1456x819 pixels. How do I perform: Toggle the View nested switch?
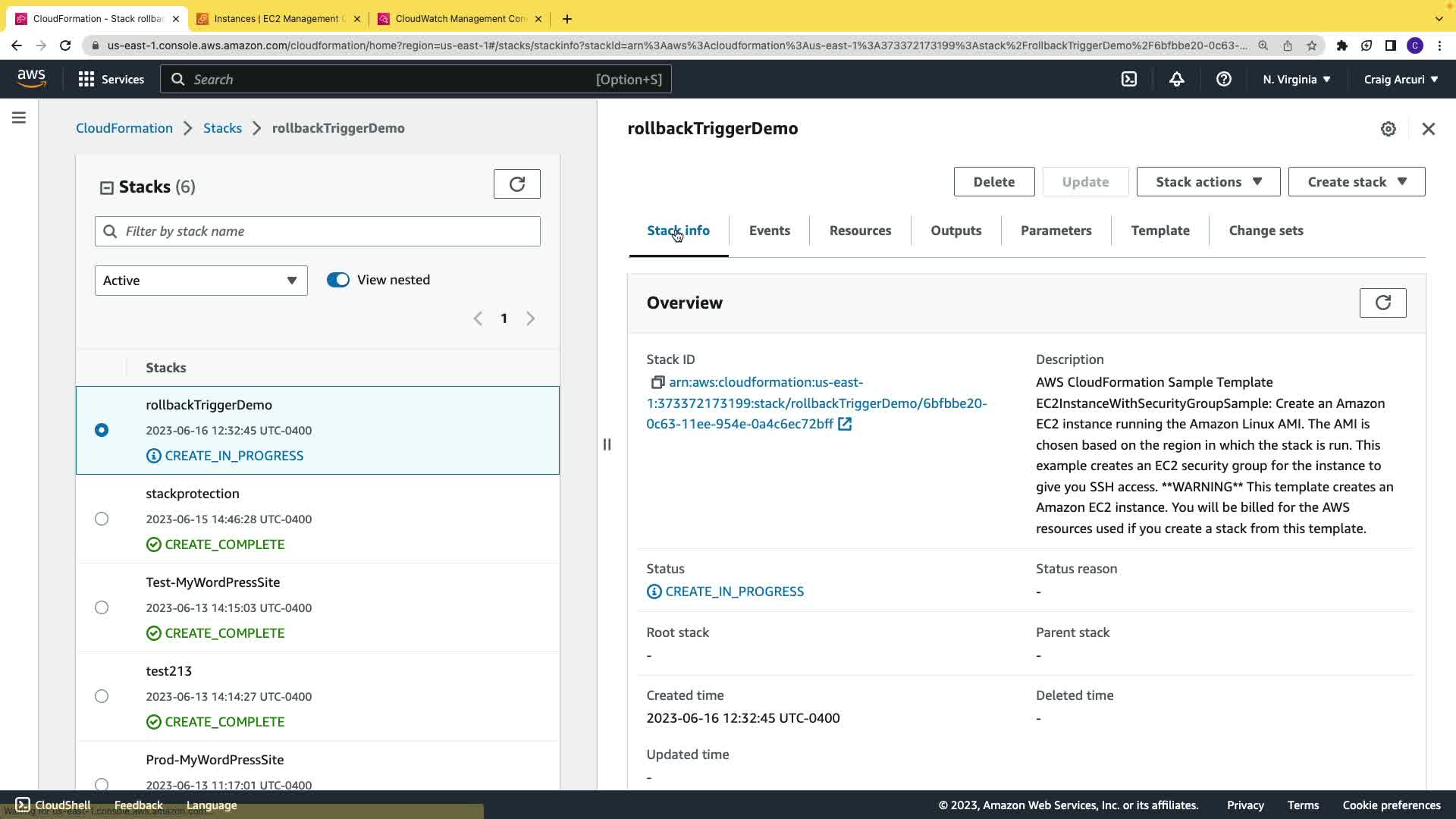338,280
